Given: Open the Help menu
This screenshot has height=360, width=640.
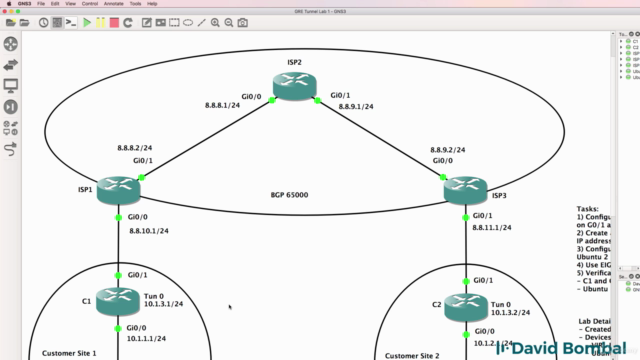Looking at the screenshot, I should (152, 4).
